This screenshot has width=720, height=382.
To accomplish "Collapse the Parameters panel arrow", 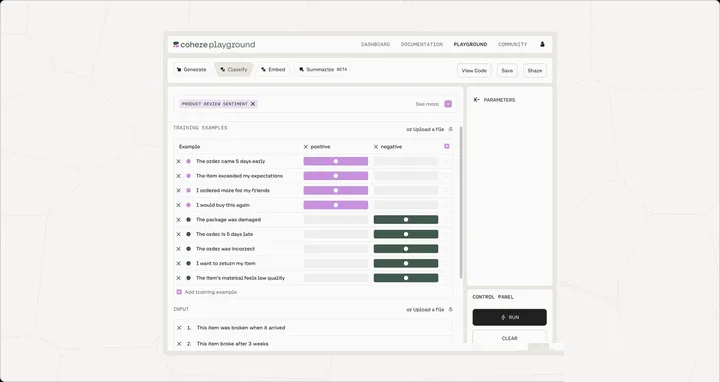I will 477,100.
